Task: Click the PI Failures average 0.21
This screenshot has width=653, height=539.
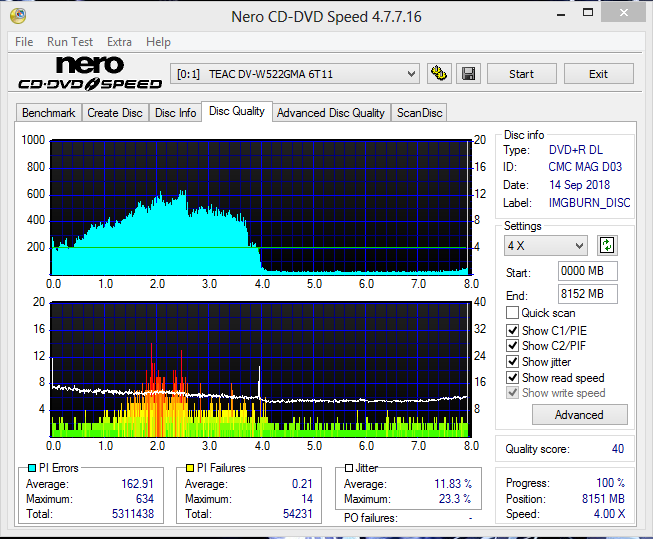Action: point(302,484)
